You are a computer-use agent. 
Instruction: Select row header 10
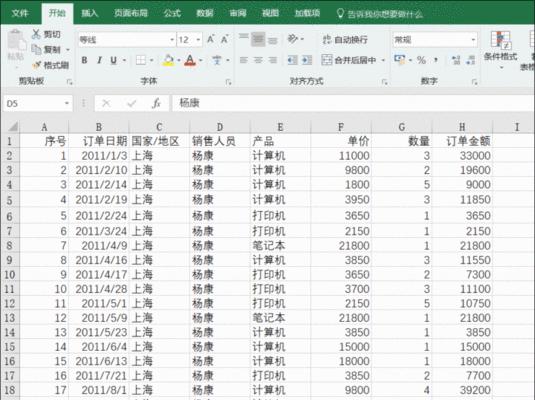10,274
